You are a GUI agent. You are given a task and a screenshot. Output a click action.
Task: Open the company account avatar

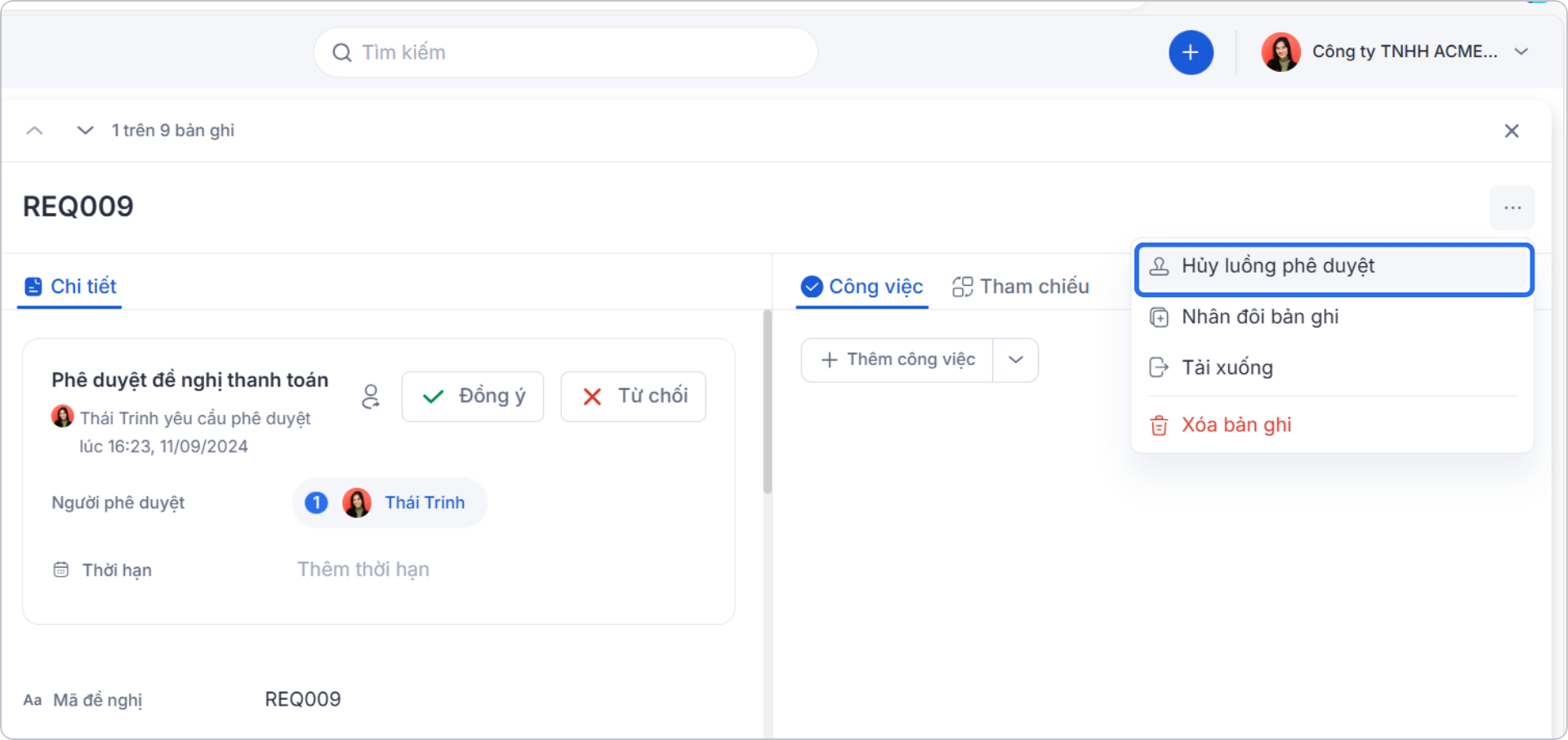tap(1281, 52)
